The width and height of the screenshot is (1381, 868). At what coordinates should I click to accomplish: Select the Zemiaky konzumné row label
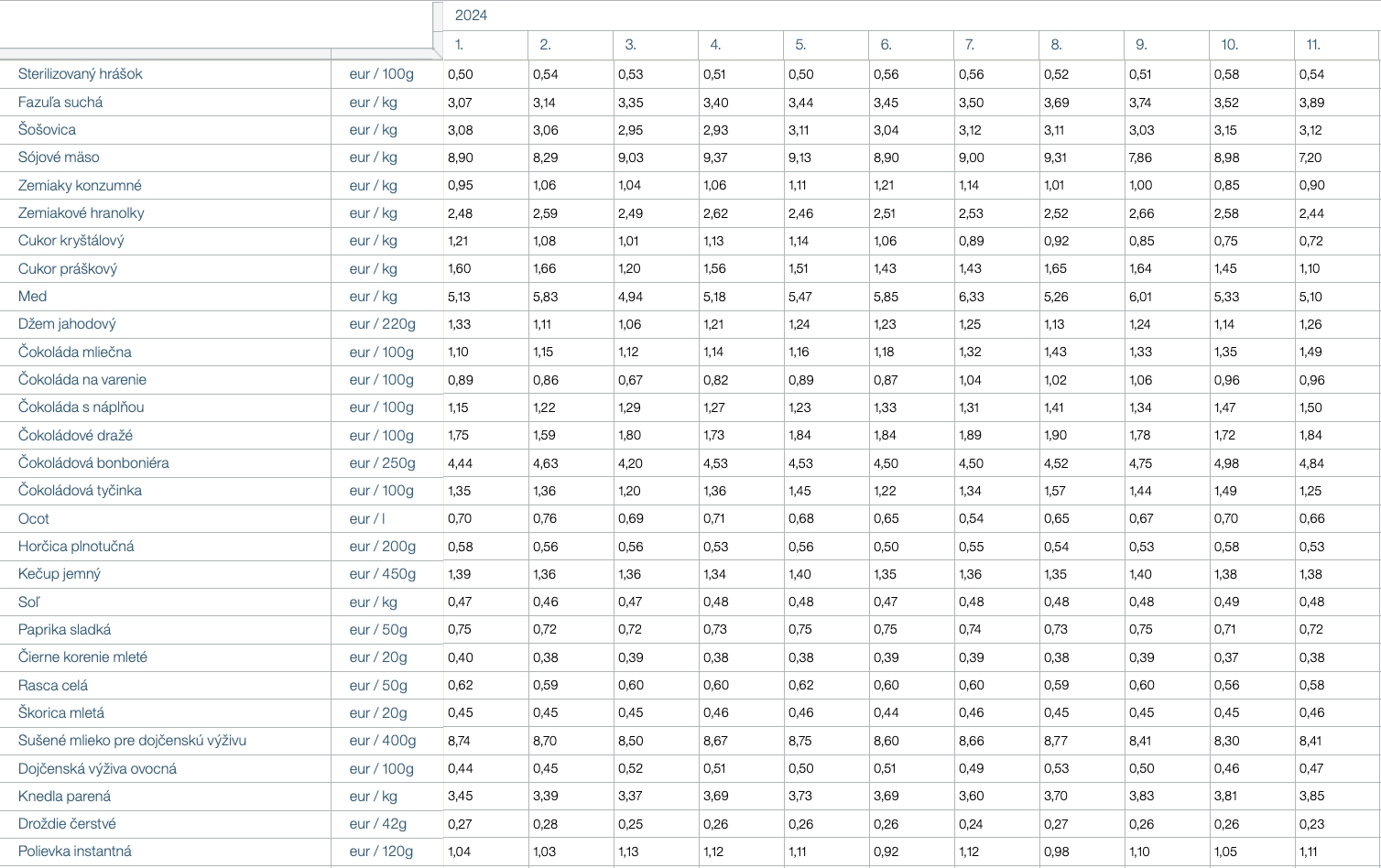[x=80, y=186]
